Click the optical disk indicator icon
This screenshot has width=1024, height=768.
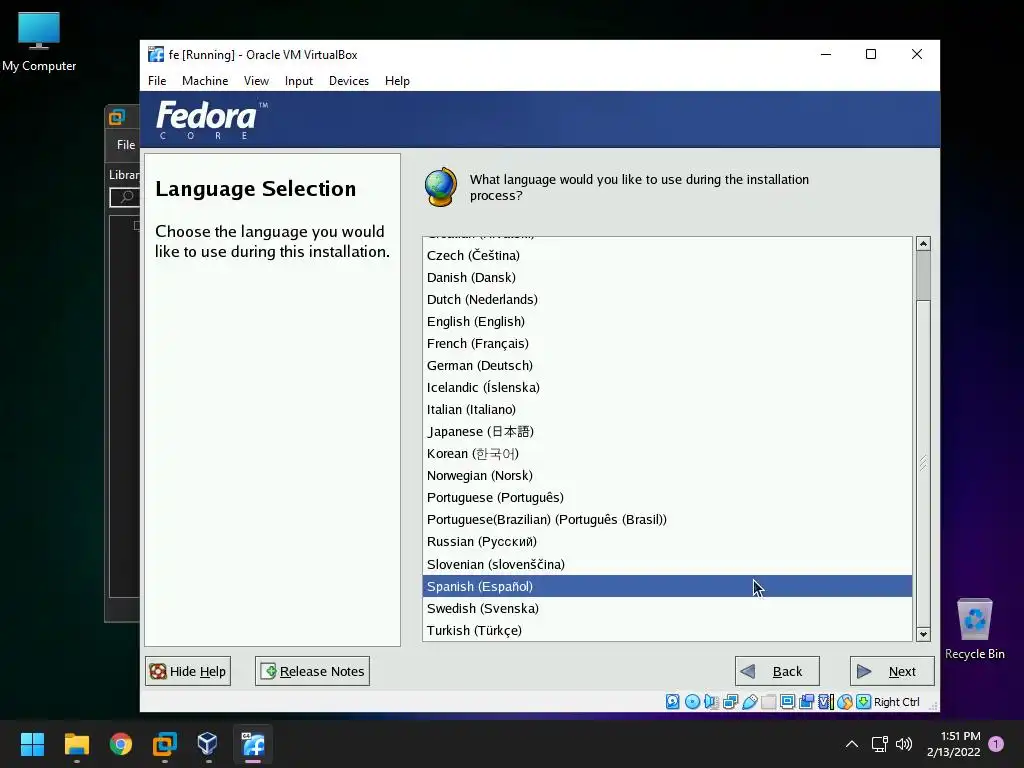692,702
